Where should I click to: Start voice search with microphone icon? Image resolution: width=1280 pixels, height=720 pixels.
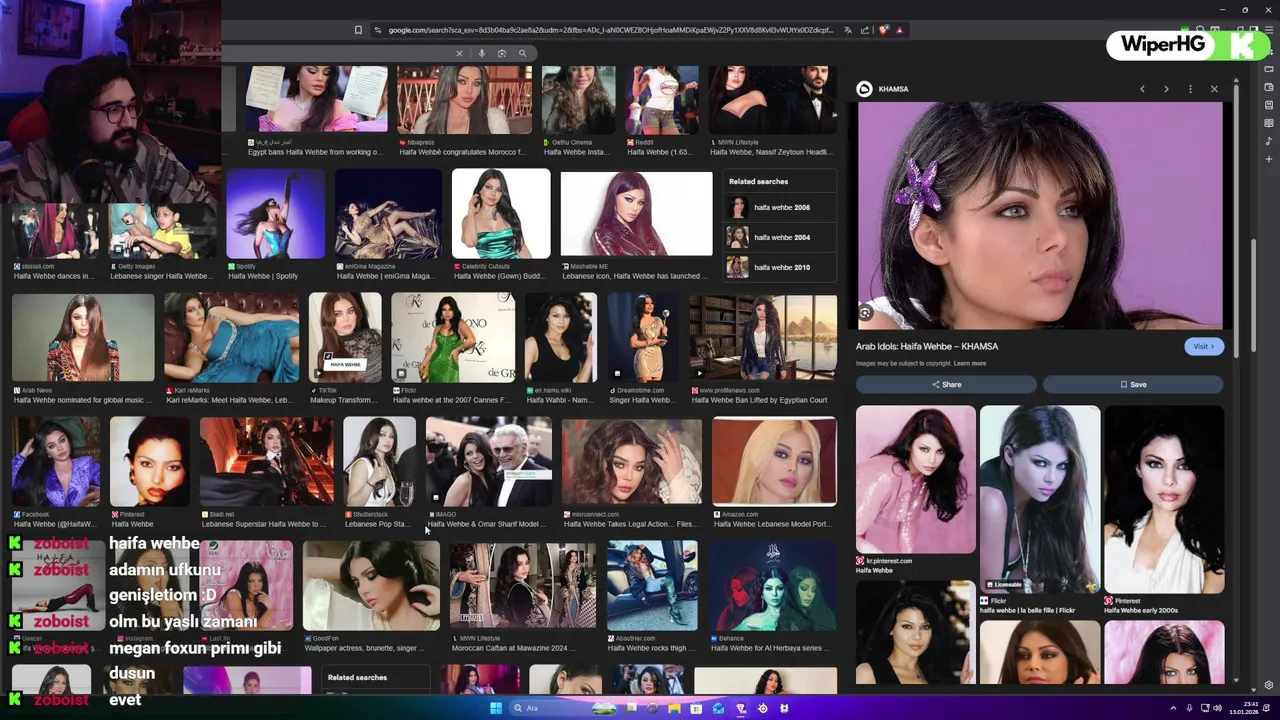point(482,53)
